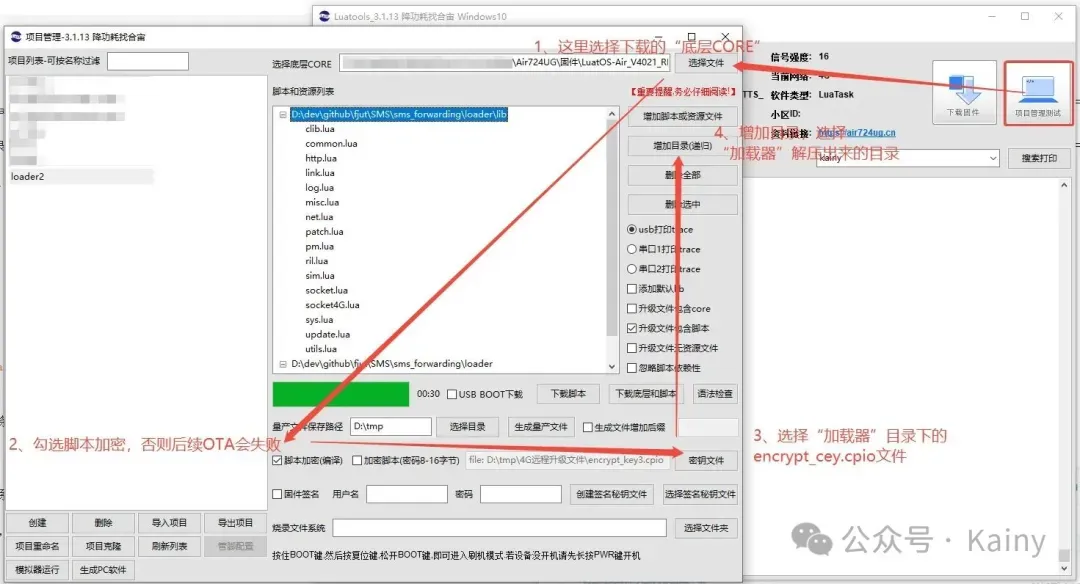Click script list scrollbar up arrow
1080x584 pixels.
pos(612,114)
